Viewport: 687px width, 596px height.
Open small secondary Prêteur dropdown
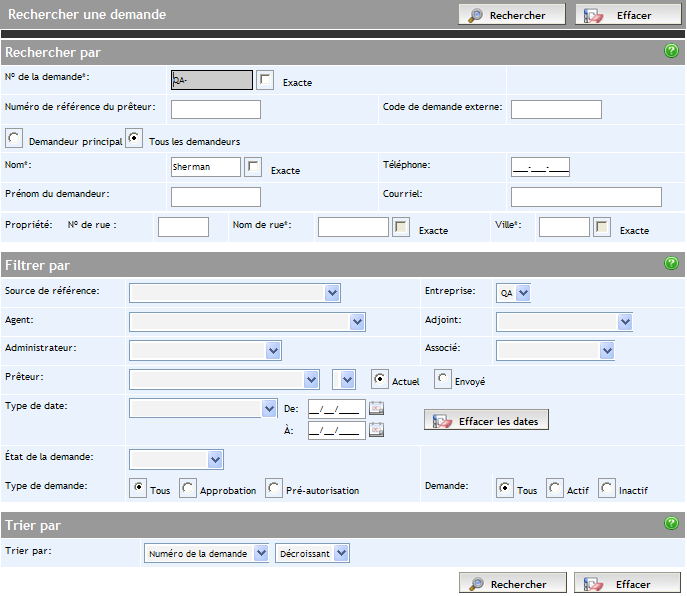tap(344, 380)
